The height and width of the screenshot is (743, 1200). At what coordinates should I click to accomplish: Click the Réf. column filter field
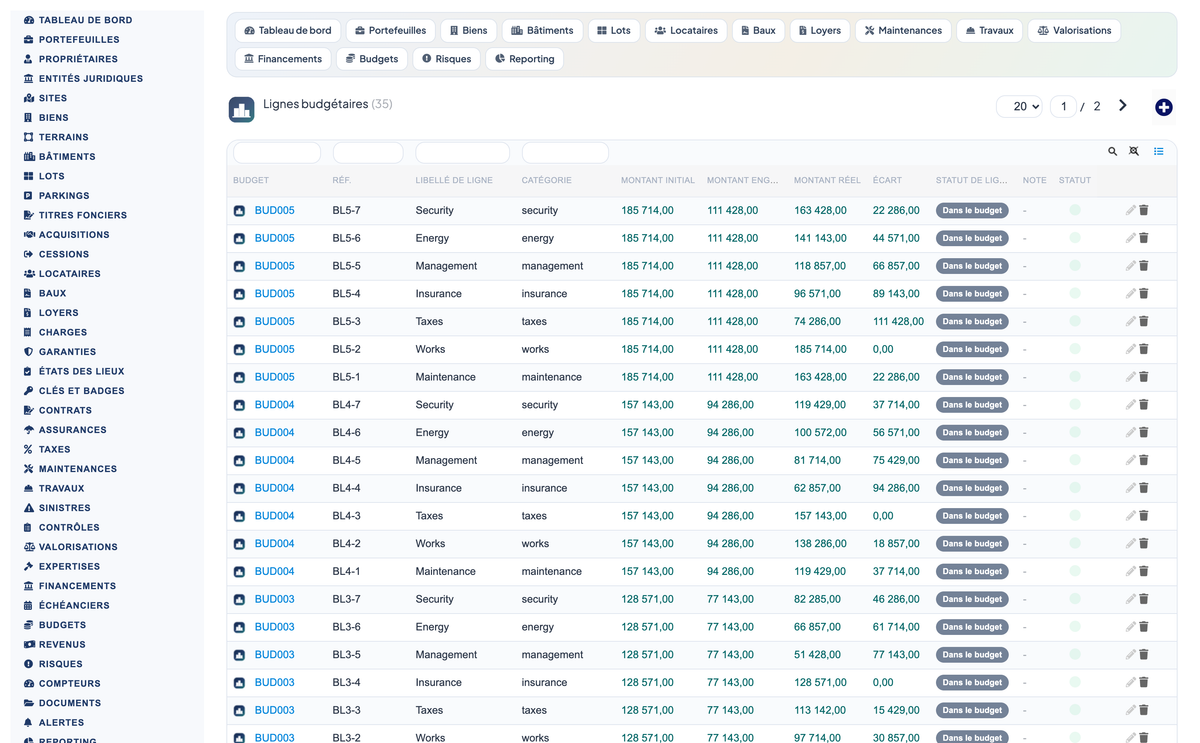(x=368, y=153)
